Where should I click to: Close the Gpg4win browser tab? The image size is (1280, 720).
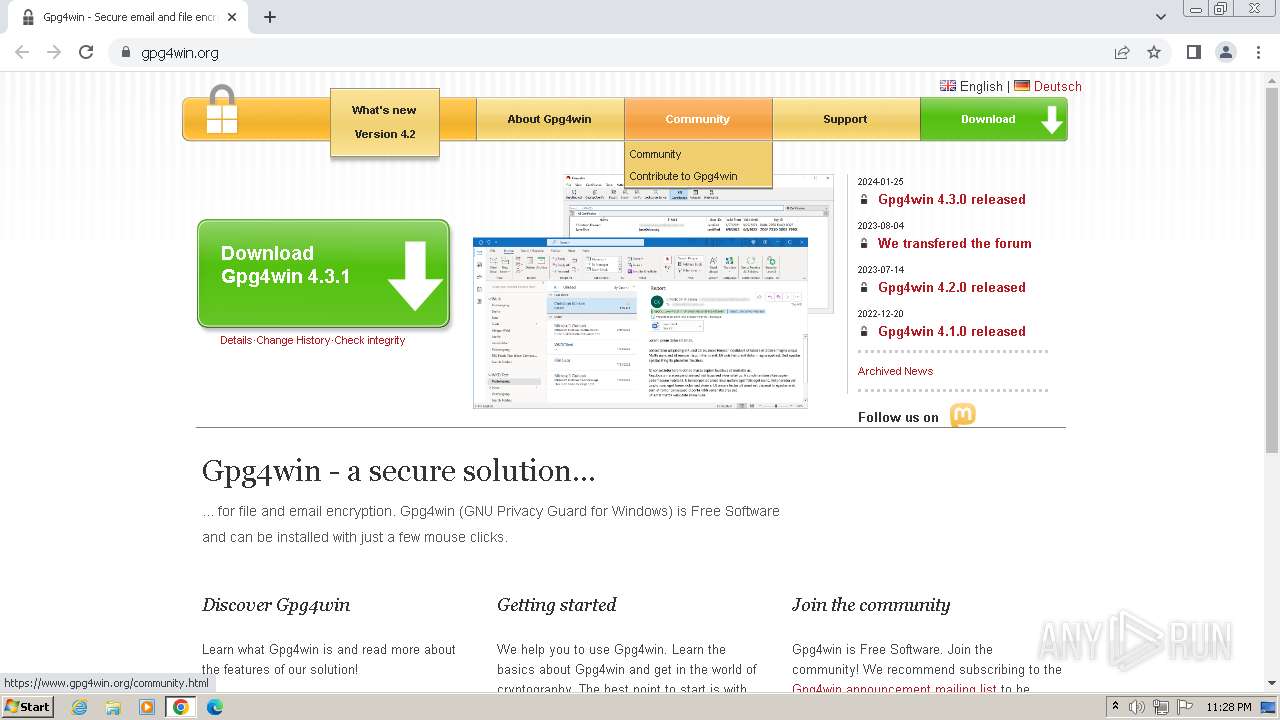coord(232,17)
